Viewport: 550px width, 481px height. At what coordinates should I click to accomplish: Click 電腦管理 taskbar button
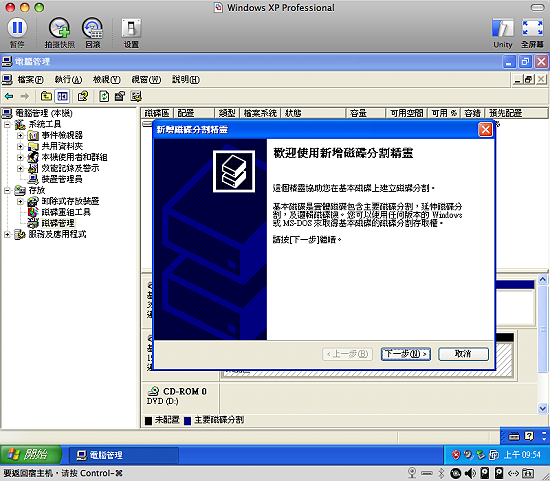[x=123, y=455]
